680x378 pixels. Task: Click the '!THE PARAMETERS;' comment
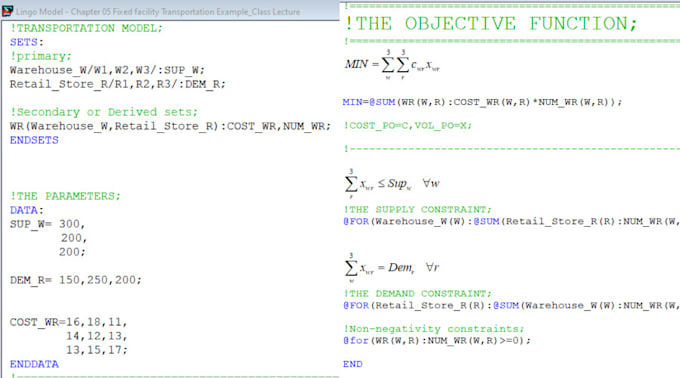(x=65, y=196)
